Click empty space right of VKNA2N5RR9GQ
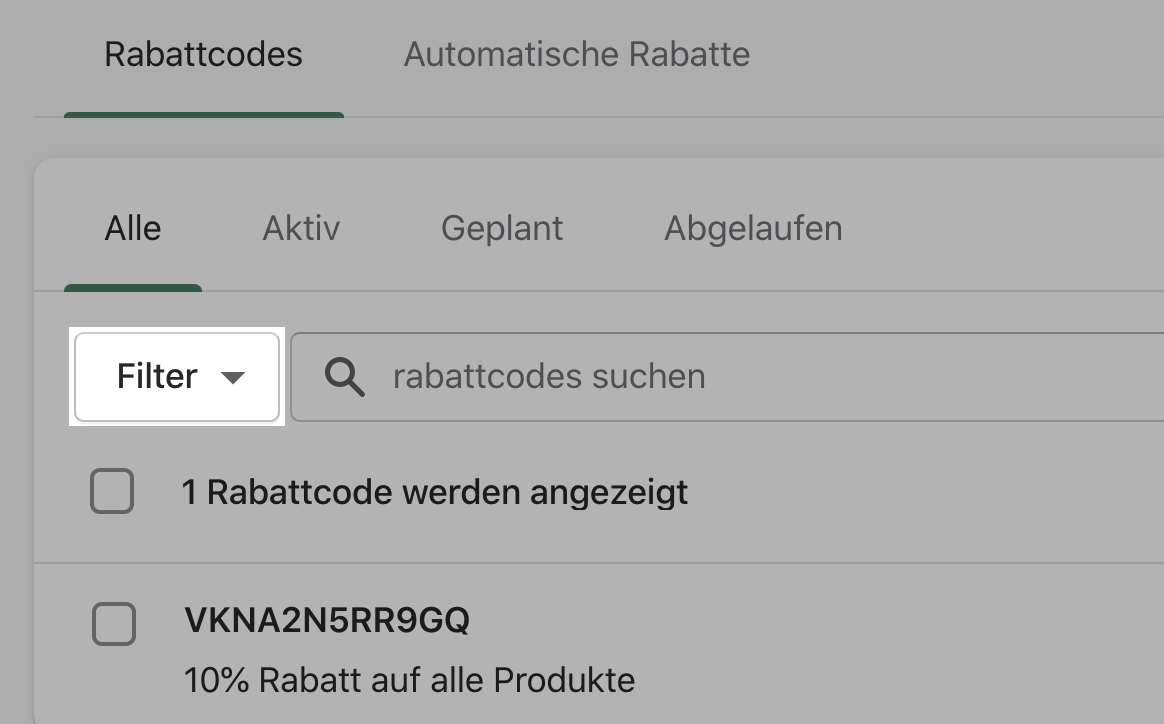Image resolution: width=1164 pixels, height=724 pixels. [x=800, y=622]
